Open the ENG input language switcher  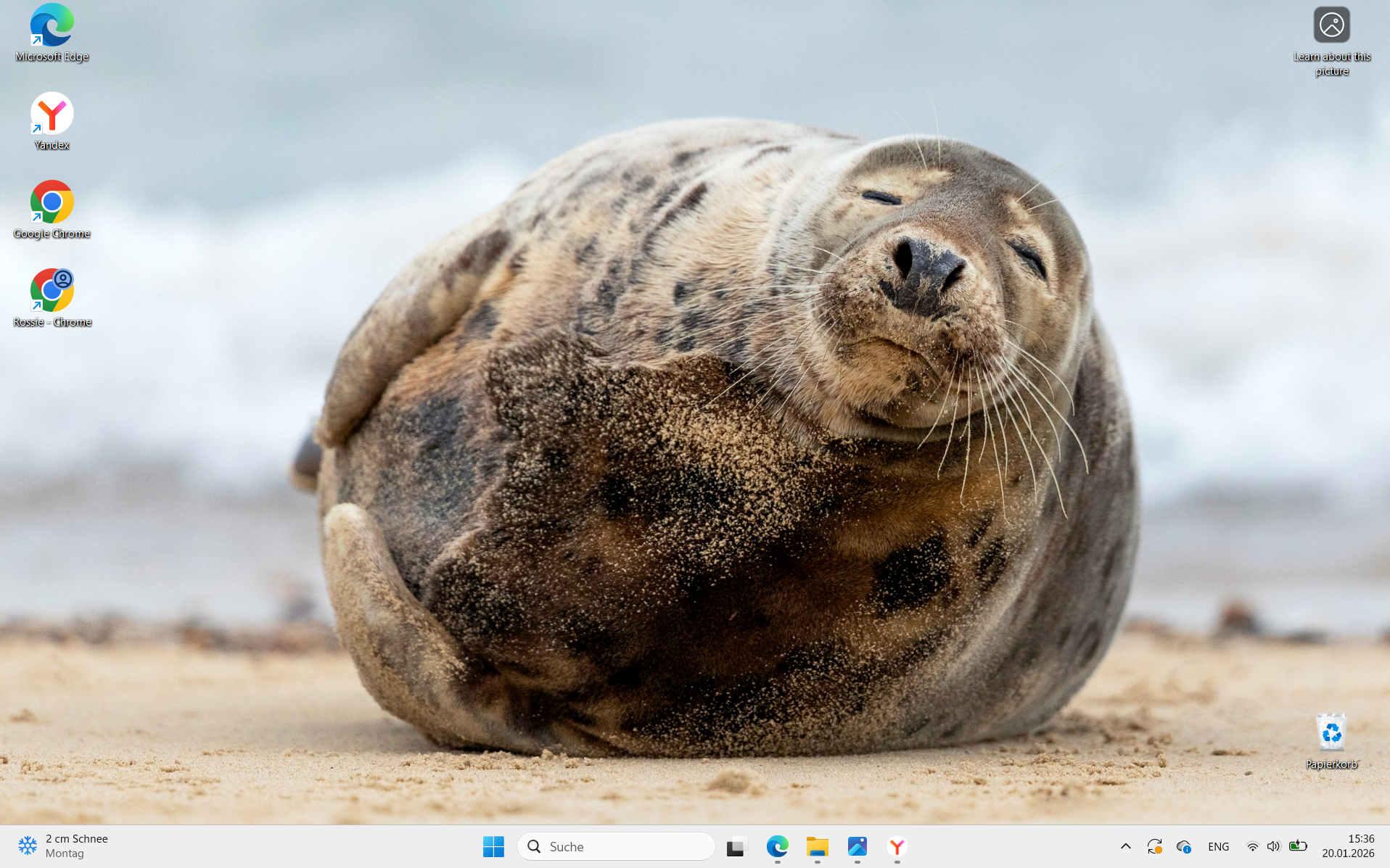click(1218, 846)
